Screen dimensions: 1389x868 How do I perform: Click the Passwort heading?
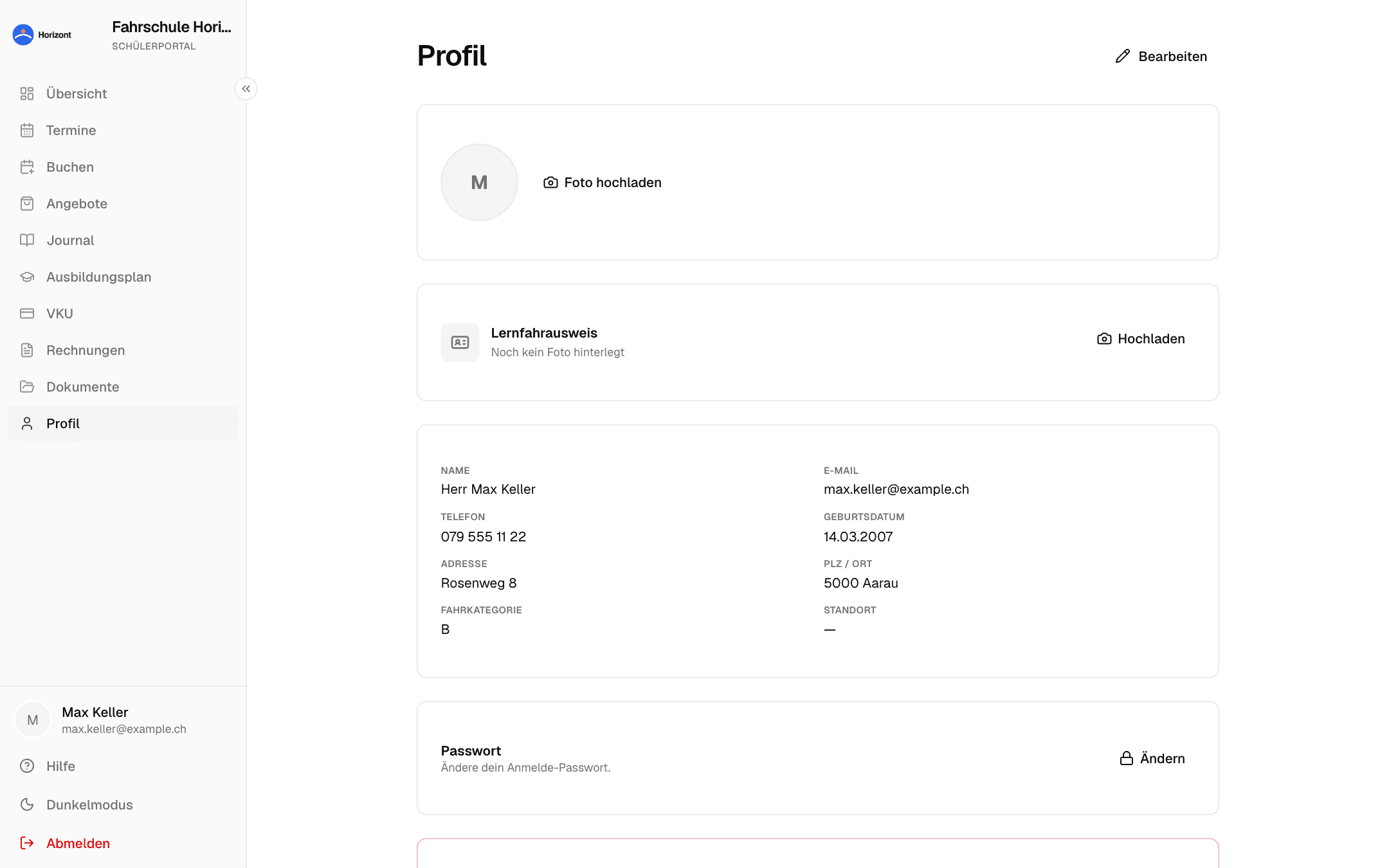tap(471, 751)
